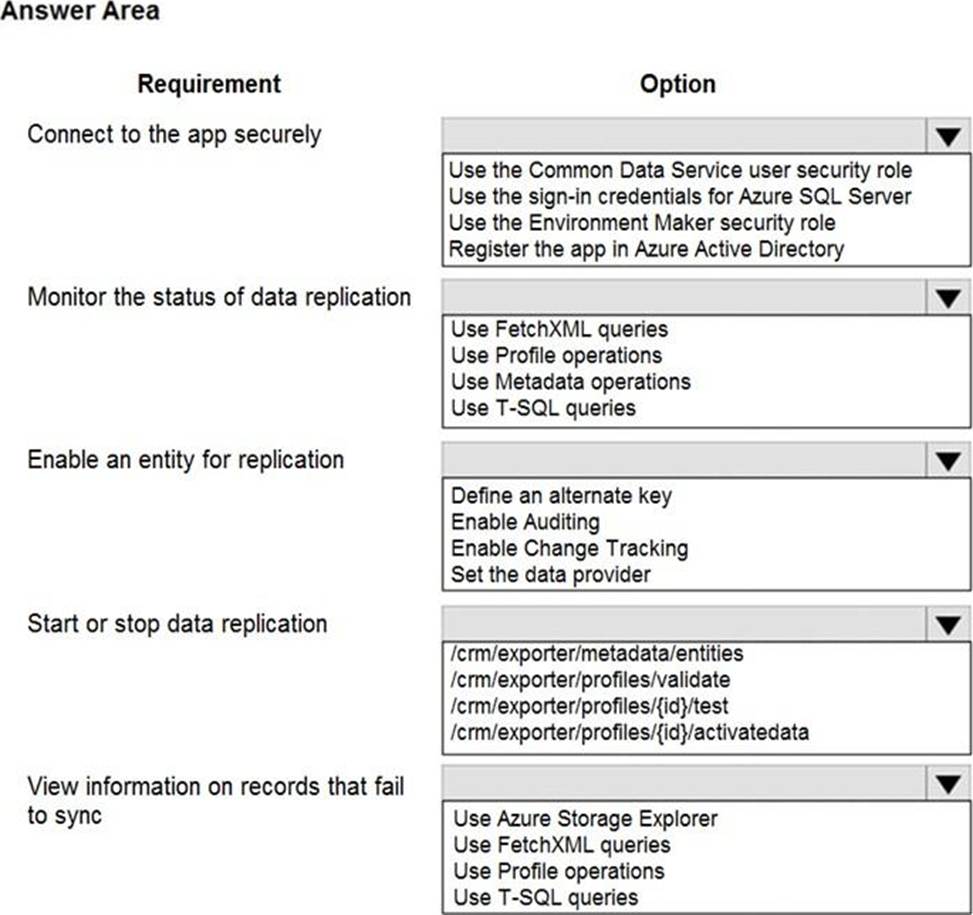Click 'Monitor the status of data replication' text

tap(219, 297)
